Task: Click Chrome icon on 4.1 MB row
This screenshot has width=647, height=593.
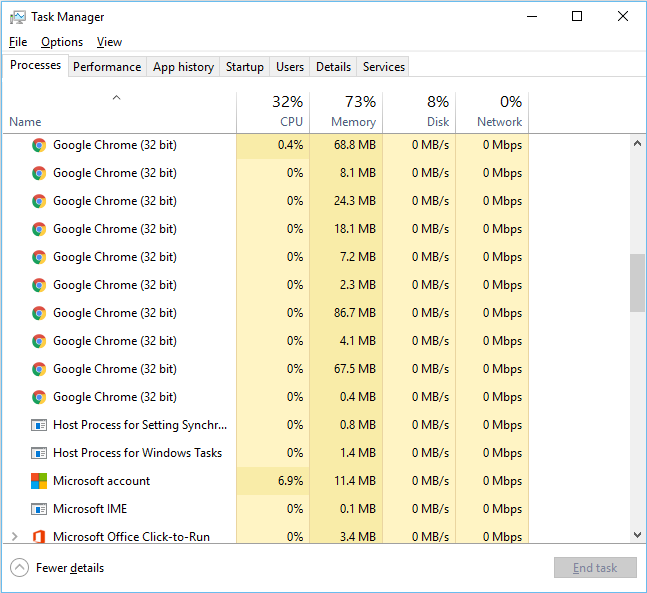Action: [x=39, y=342]
